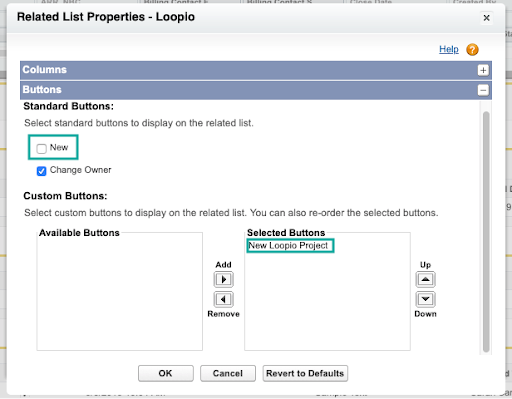Click the Remove left-arrow button

coord(223,299)
